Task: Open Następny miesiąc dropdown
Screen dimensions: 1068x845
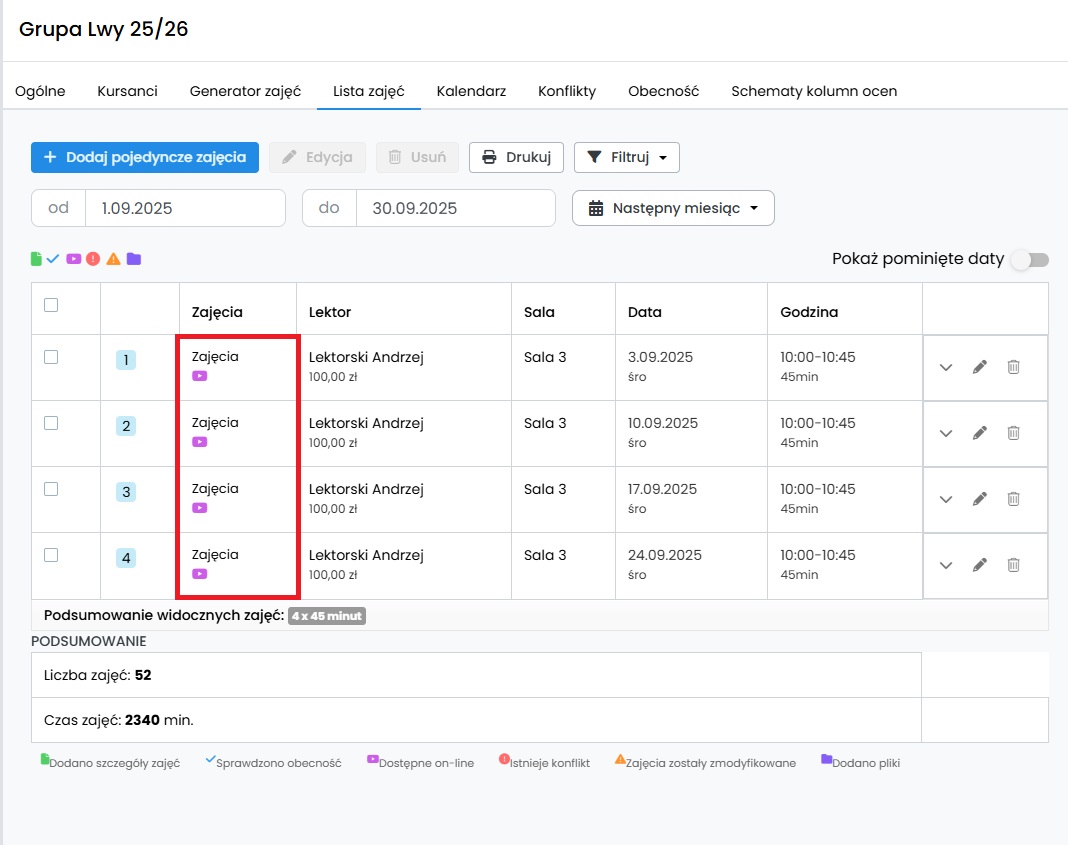Action: pos(673,208)
